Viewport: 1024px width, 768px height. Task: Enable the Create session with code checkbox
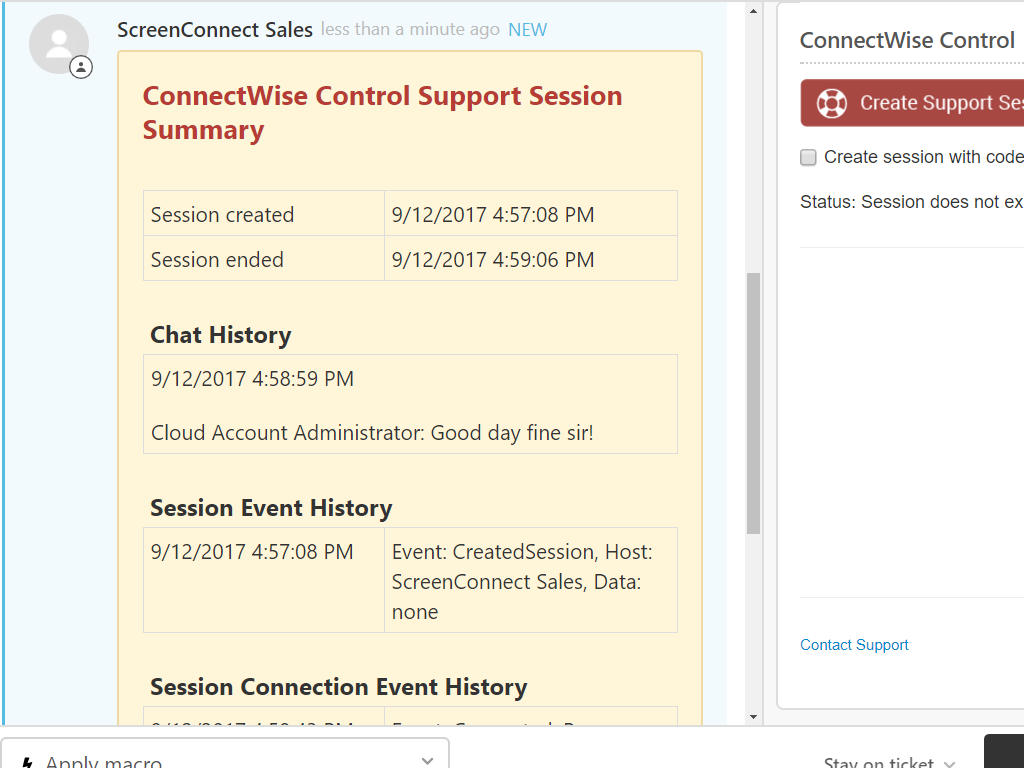point(807,157)
